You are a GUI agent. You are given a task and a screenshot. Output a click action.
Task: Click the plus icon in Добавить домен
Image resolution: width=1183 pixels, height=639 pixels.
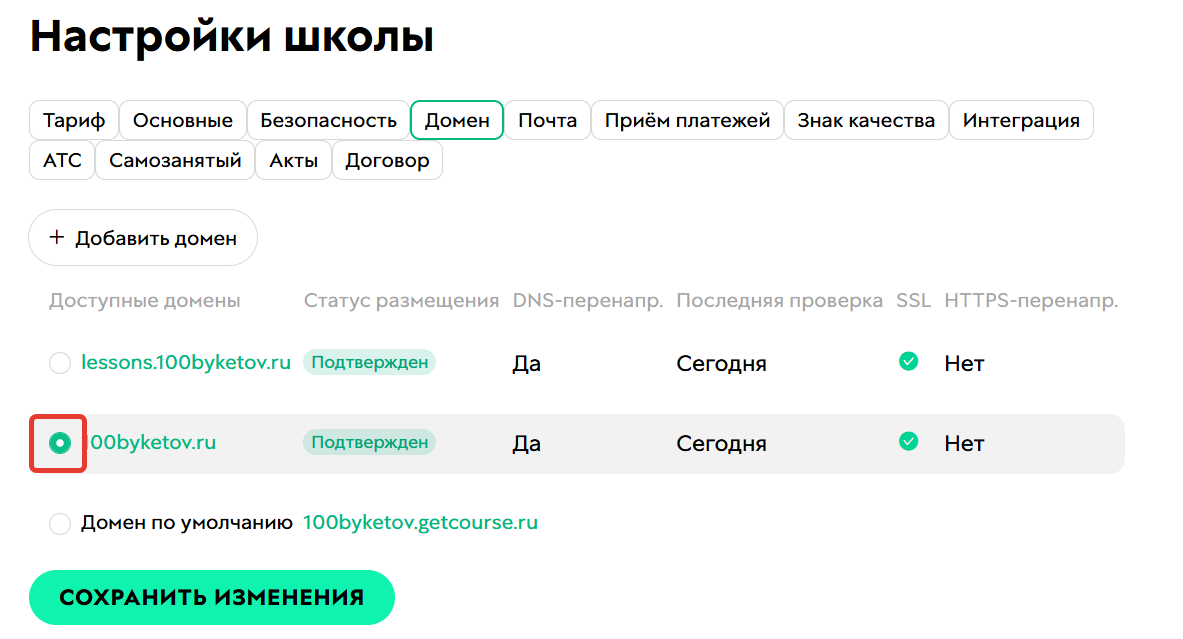pos(57,238)
